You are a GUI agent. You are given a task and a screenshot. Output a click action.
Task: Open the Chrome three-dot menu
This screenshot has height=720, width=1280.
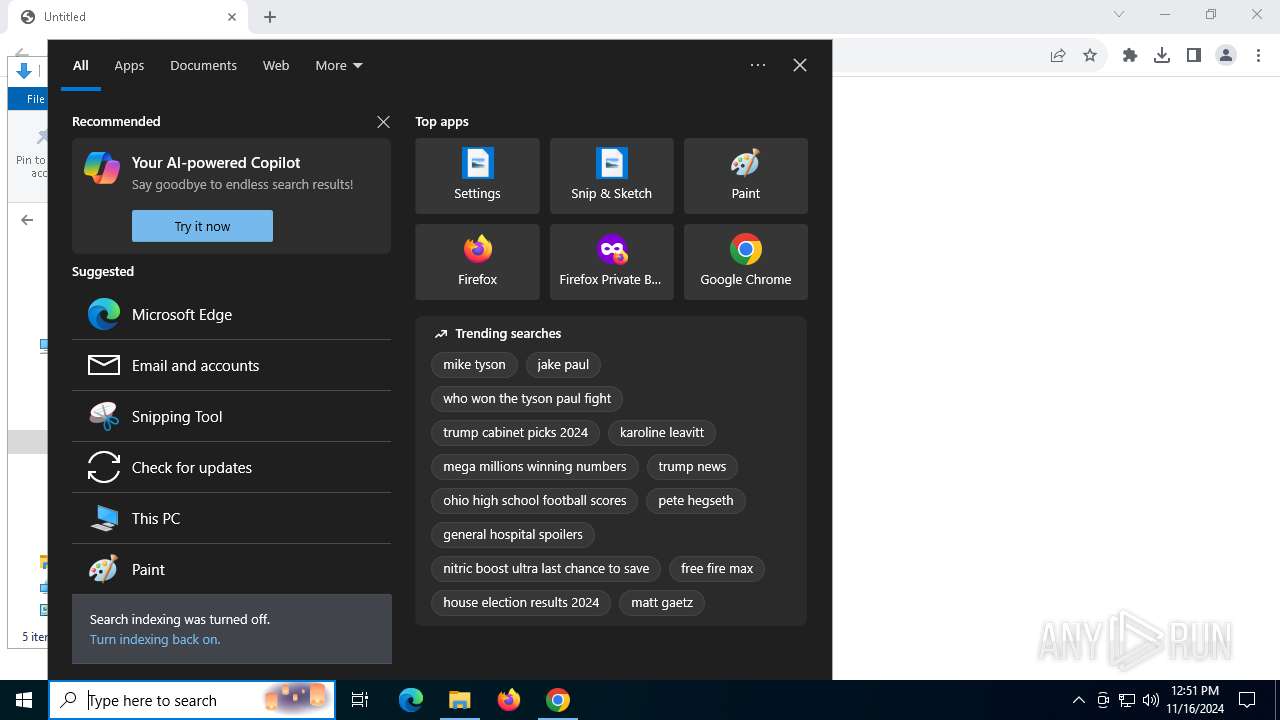(x=1258, y=55)
